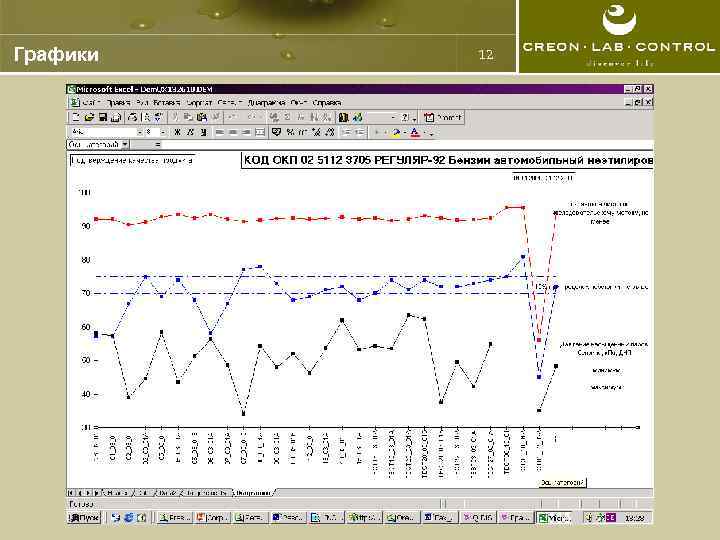Click the Paste clipboard icon
Screen dimensions: 720x540
click(202, 118)
